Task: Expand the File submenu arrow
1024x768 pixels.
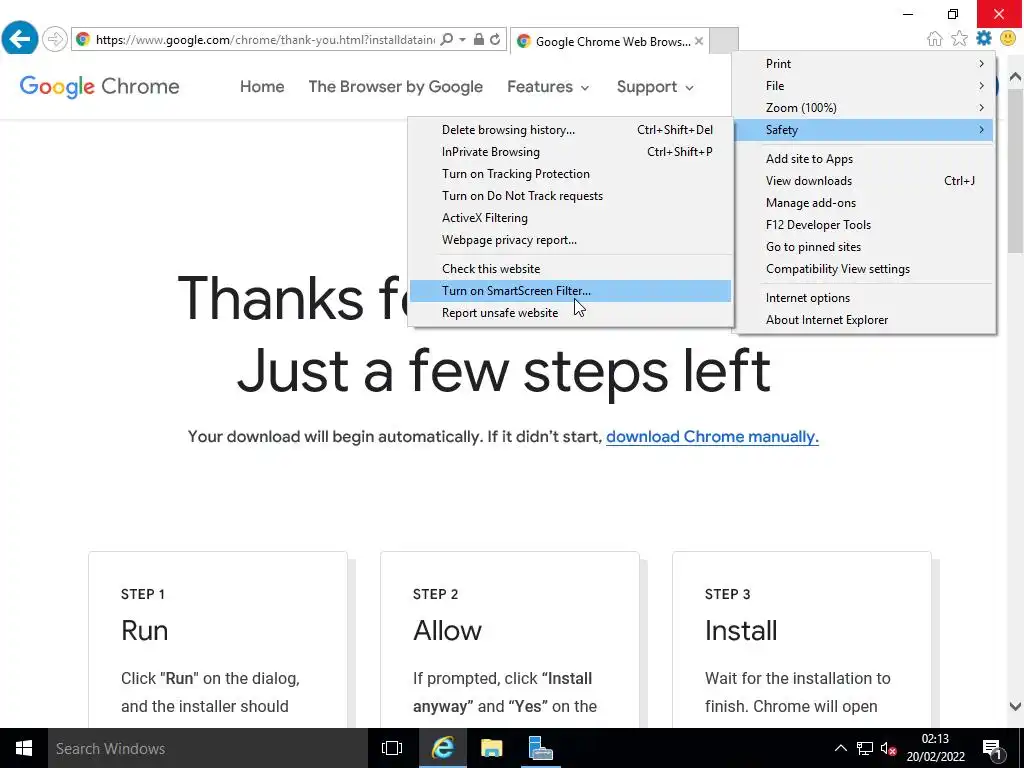Action: point(981,86)
